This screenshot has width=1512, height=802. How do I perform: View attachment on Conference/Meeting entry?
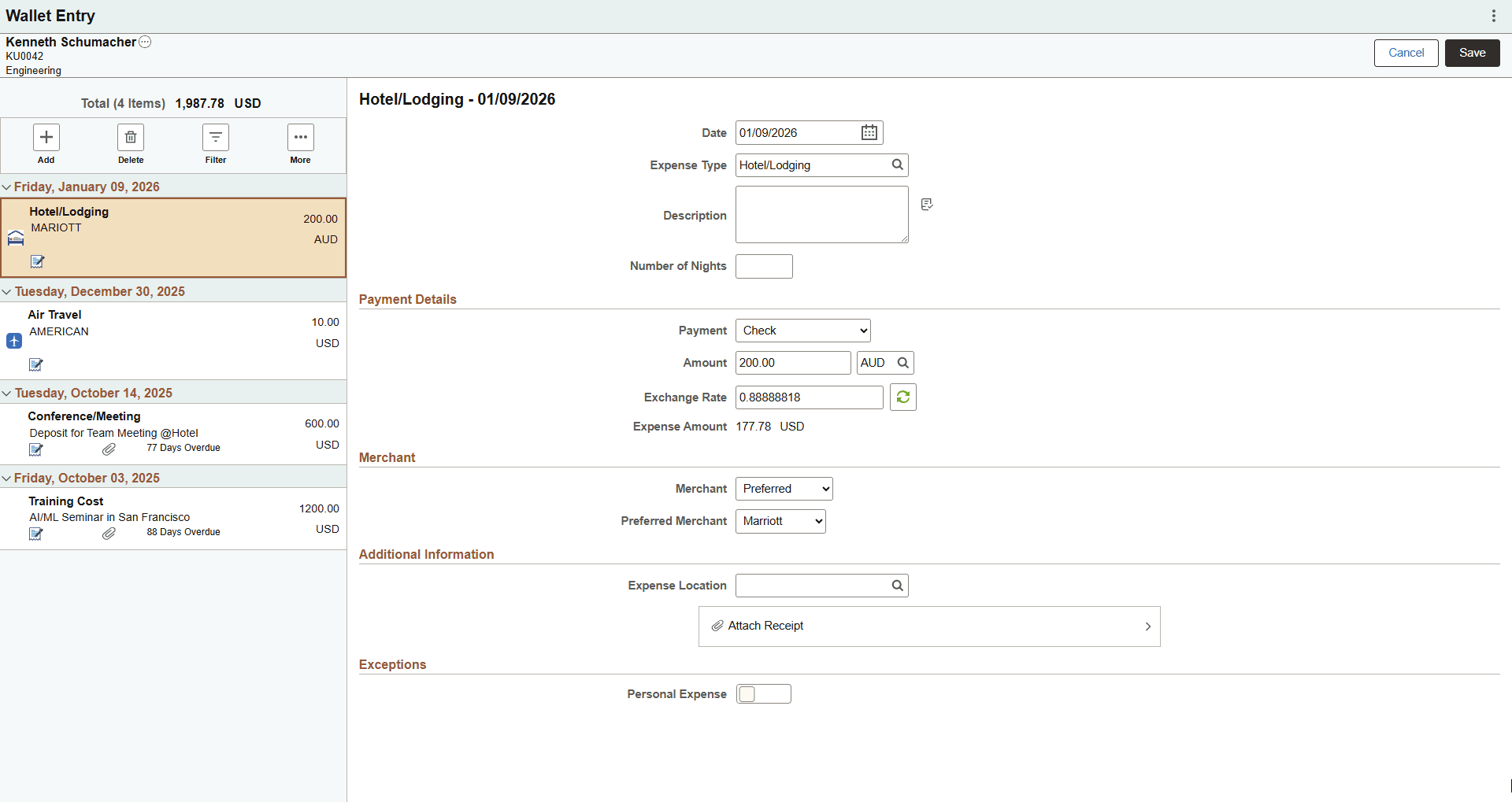109,449
